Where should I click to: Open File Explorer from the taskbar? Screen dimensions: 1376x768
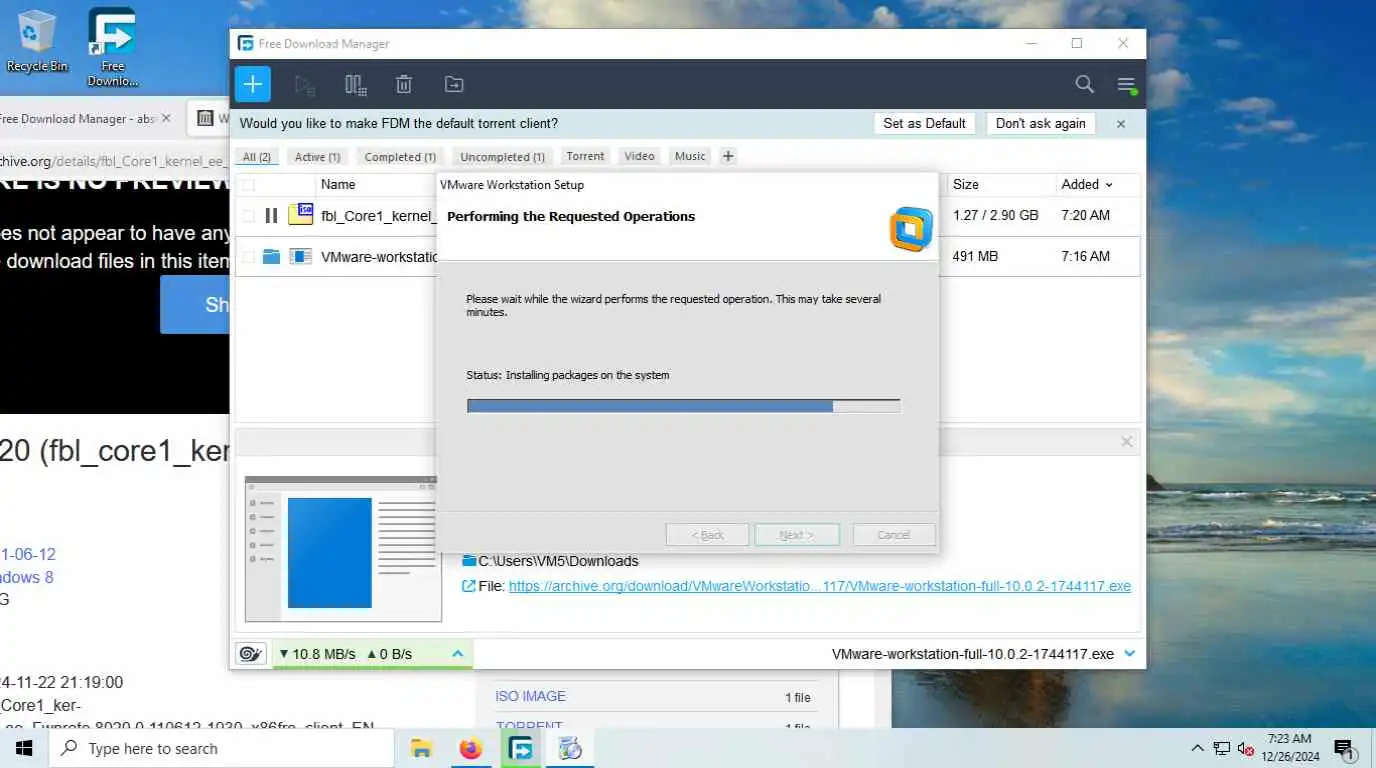(x=421, y=748)
